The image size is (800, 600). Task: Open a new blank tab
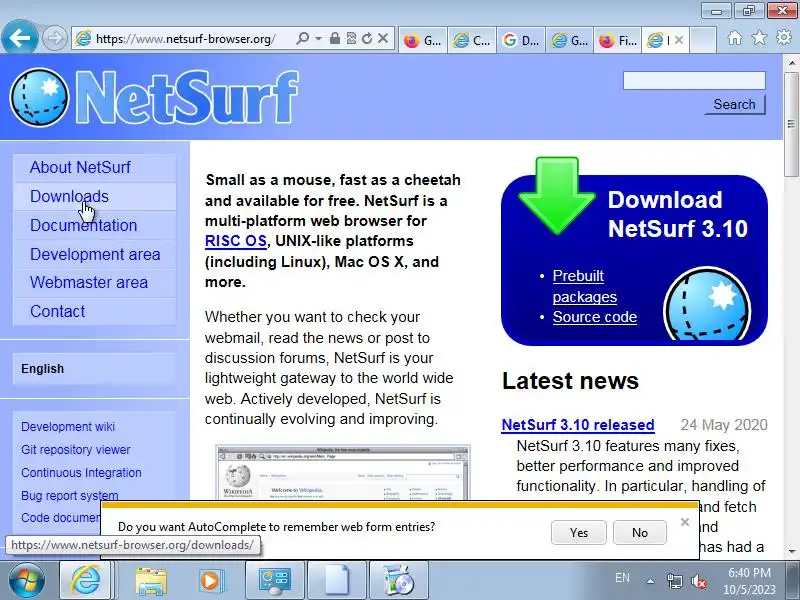tap(703, 40)
